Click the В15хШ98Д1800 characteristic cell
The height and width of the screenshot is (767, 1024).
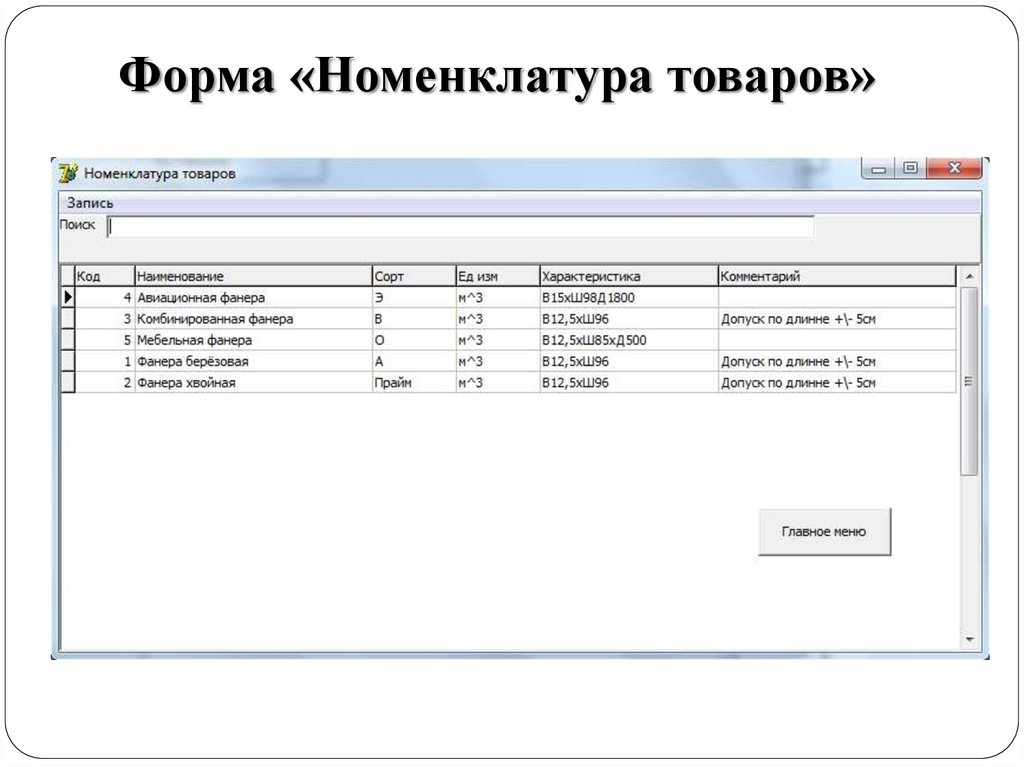(590, 297)
